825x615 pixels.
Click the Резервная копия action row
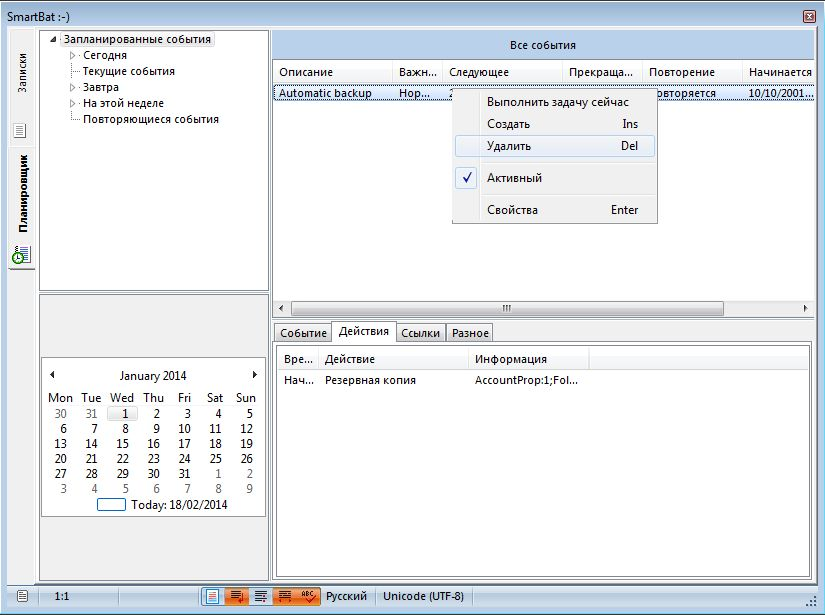pyautogui.click(x=370, y=380)
